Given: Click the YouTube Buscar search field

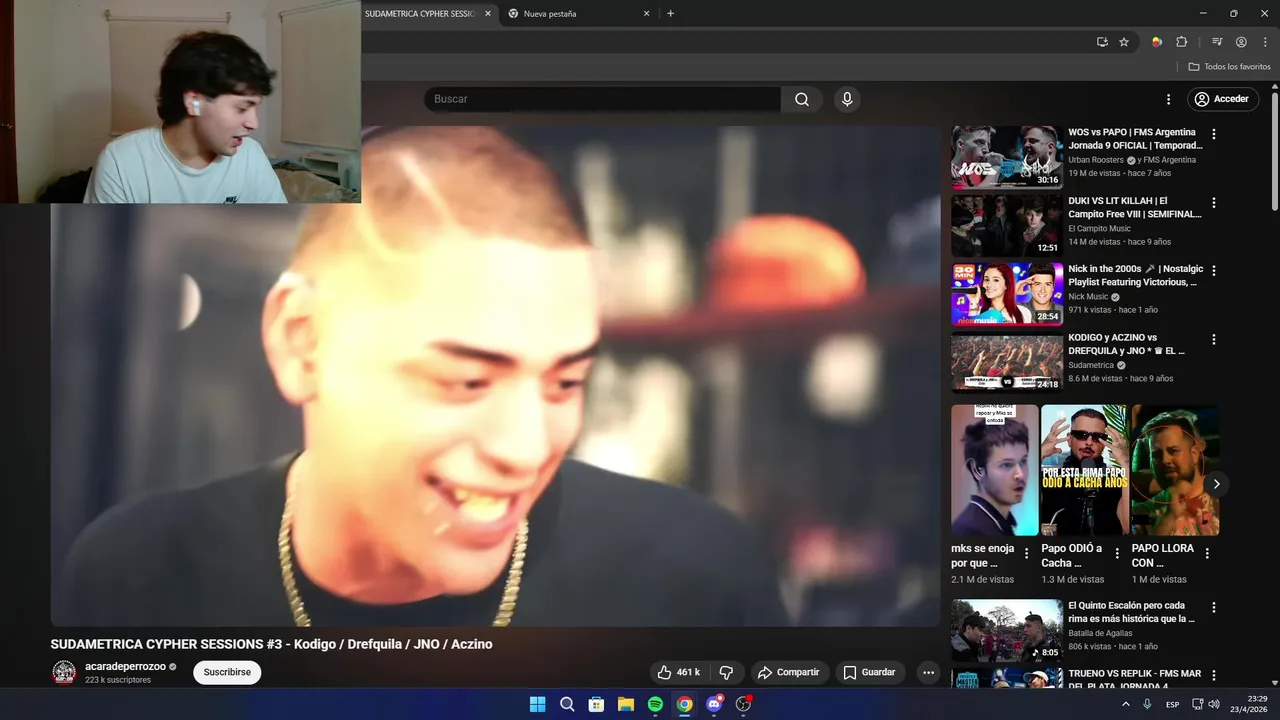Looking at the screenshot, I should (x=602, y=99).
